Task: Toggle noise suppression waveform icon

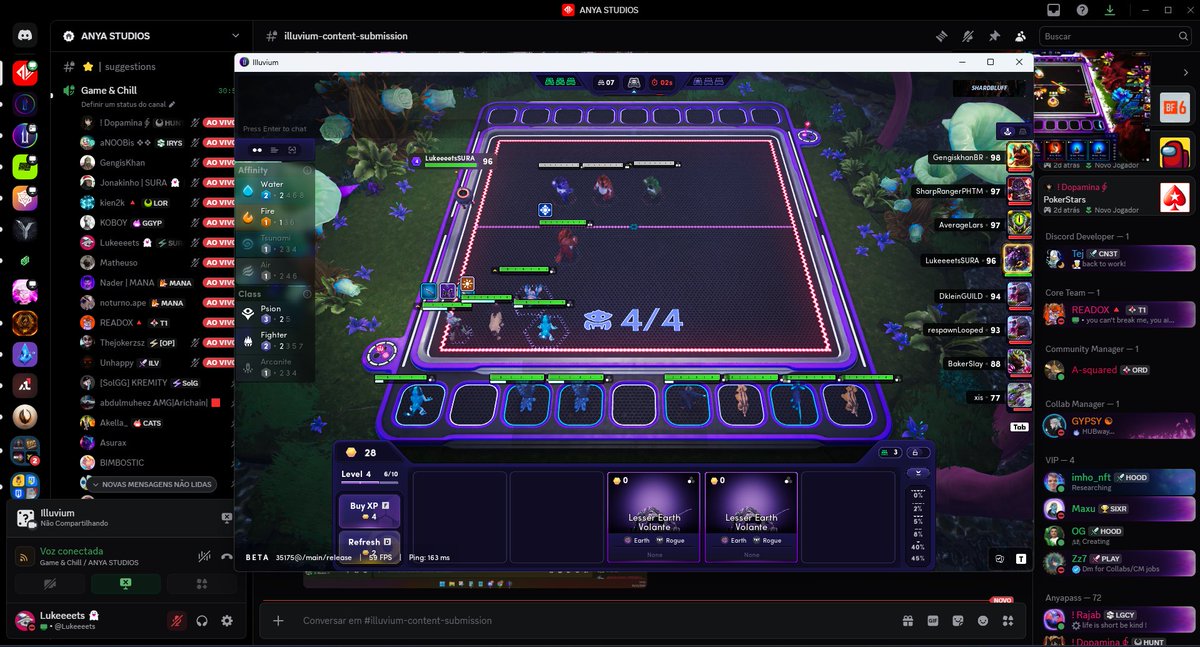Action: coord(204,557)
